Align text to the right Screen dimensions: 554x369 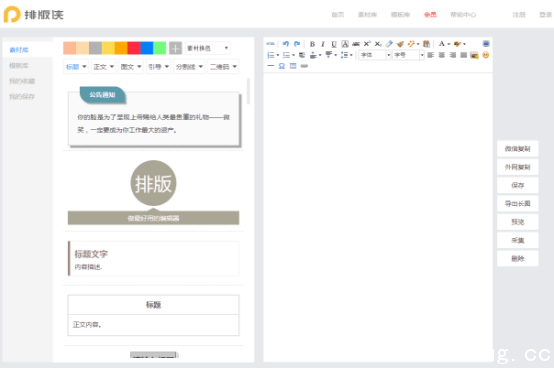(x=452, y=55)
